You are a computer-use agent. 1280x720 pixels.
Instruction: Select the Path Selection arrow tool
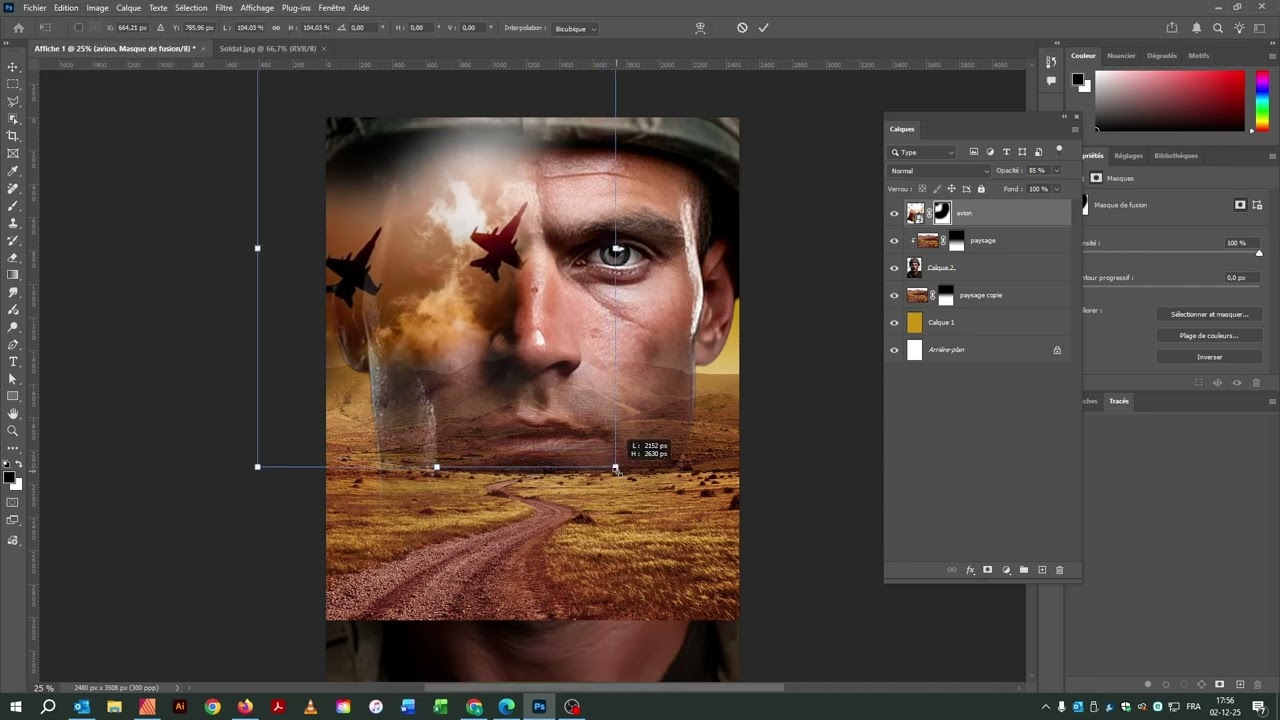point(13,379)
